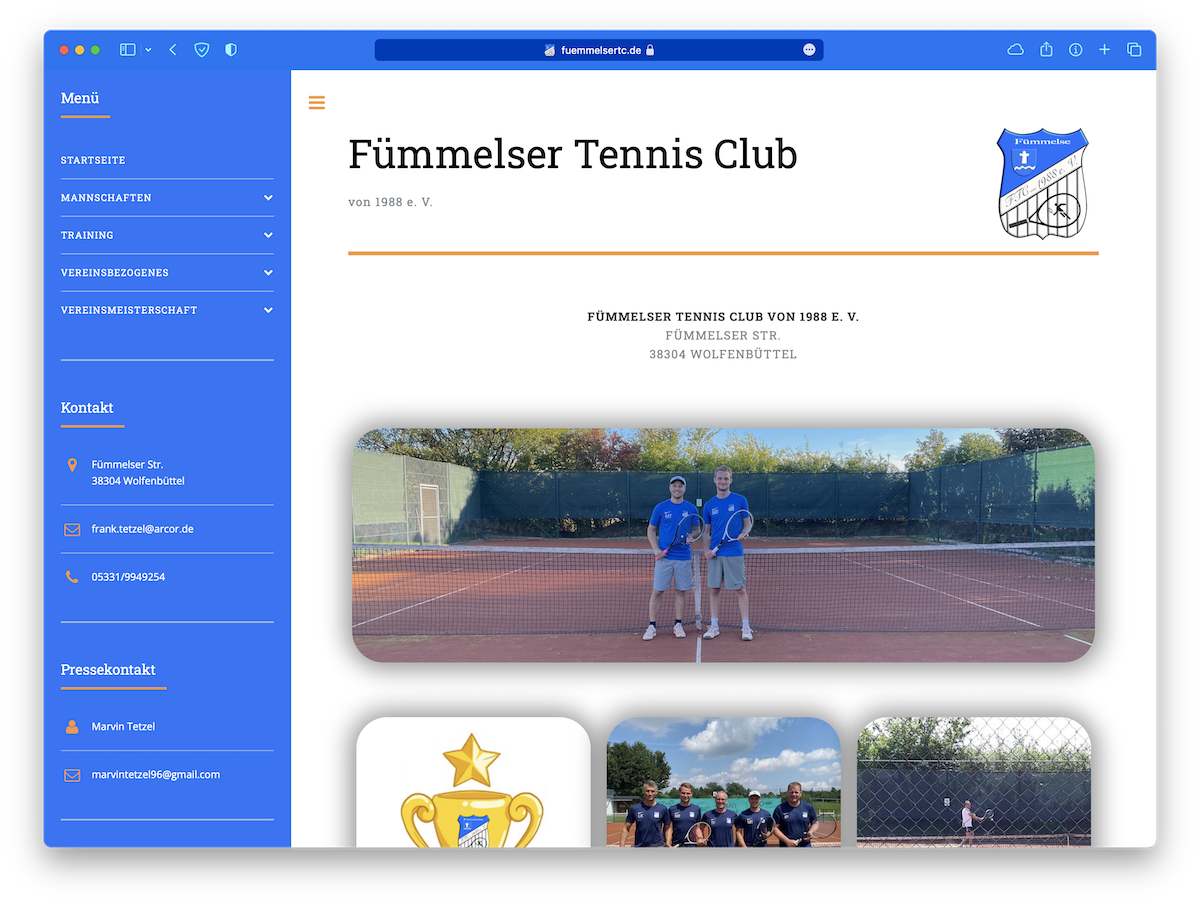Click the ellipsis button in address bar
Screen dimensions: 1200x905
tap(809, 50)
